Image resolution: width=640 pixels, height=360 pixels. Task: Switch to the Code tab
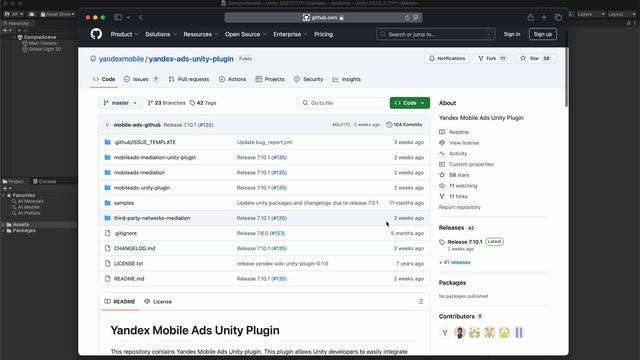(104, 79)
